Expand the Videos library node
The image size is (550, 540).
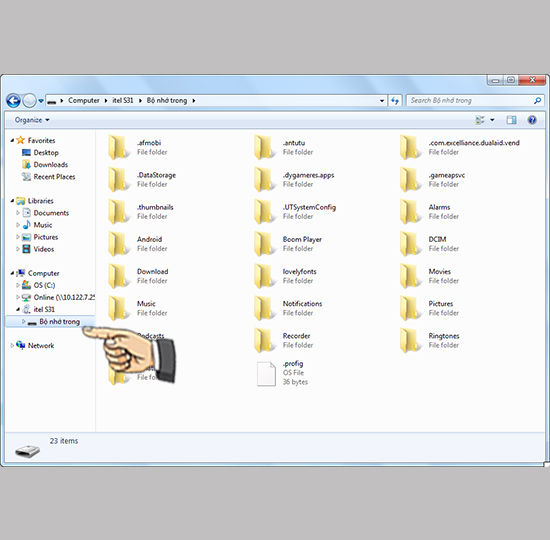pyautogui.click(x=18, y=249)
